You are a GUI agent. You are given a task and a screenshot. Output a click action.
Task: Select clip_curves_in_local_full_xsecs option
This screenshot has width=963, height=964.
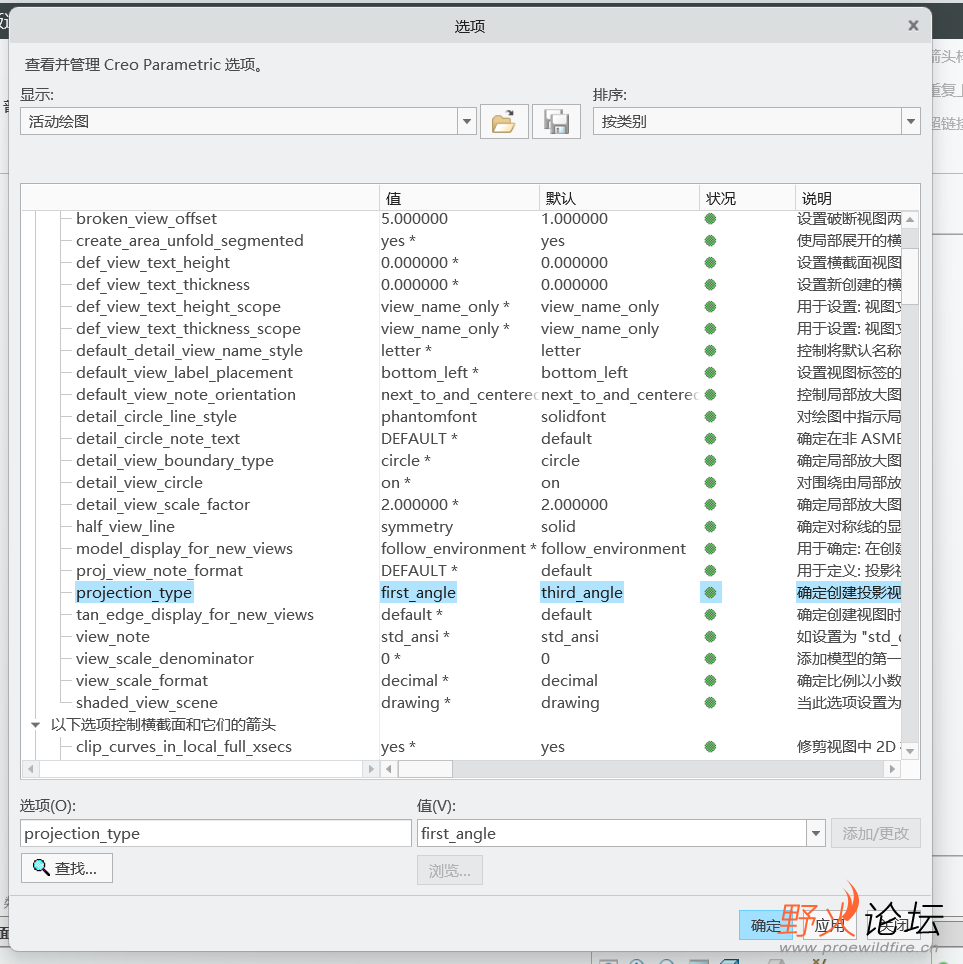point(184,747)
